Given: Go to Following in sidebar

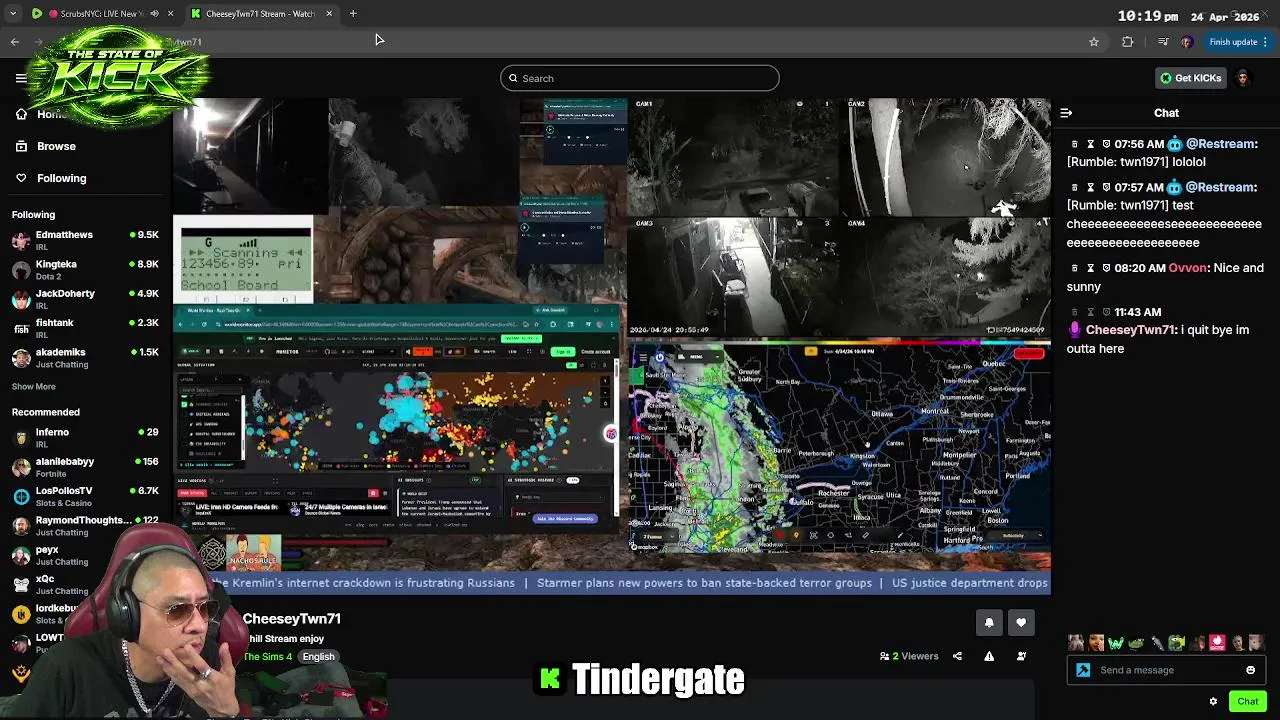Looking at the screenshot, I should [62, 178].
